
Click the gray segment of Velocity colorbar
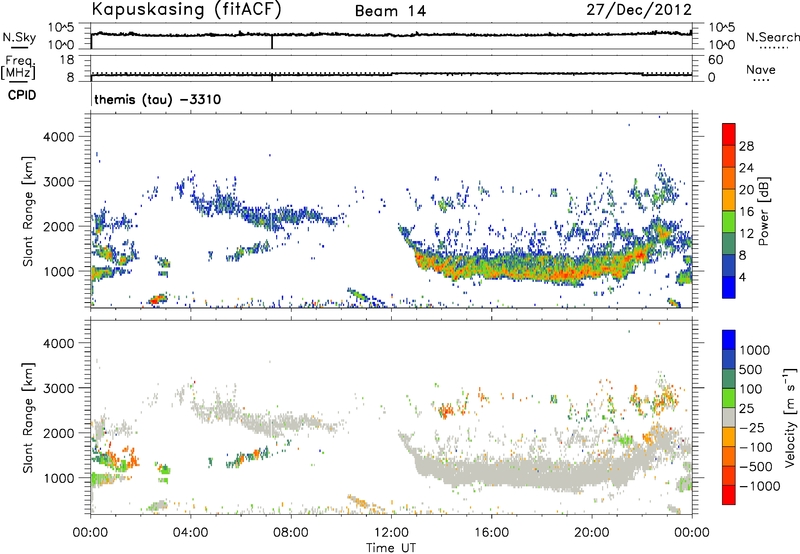click(x=729, y=418)
